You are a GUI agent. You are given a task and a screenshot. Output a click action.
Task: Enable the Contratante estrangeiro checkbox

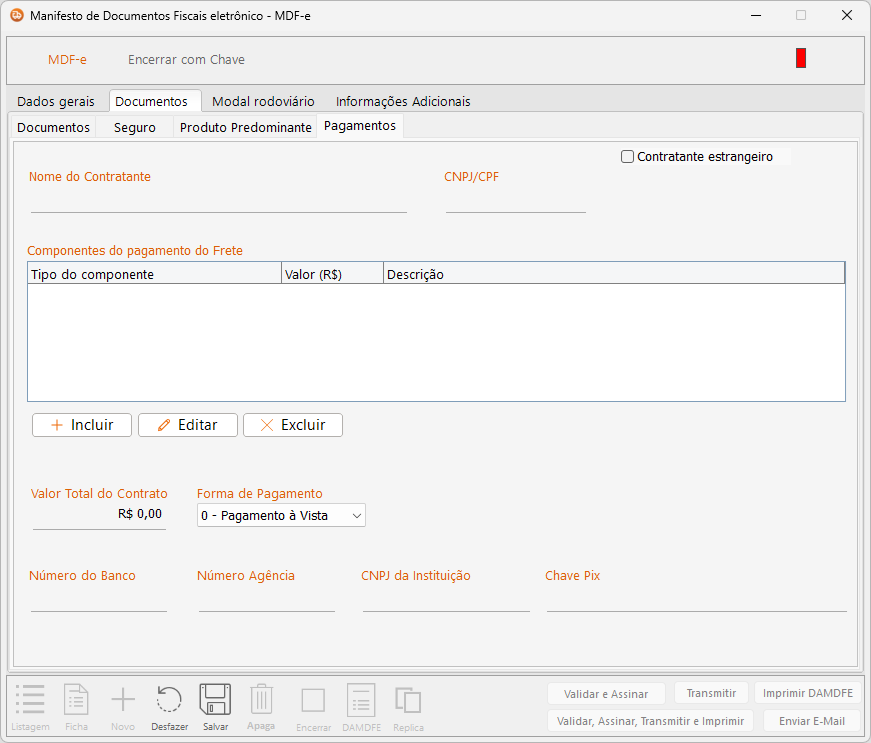click(628, 157)
